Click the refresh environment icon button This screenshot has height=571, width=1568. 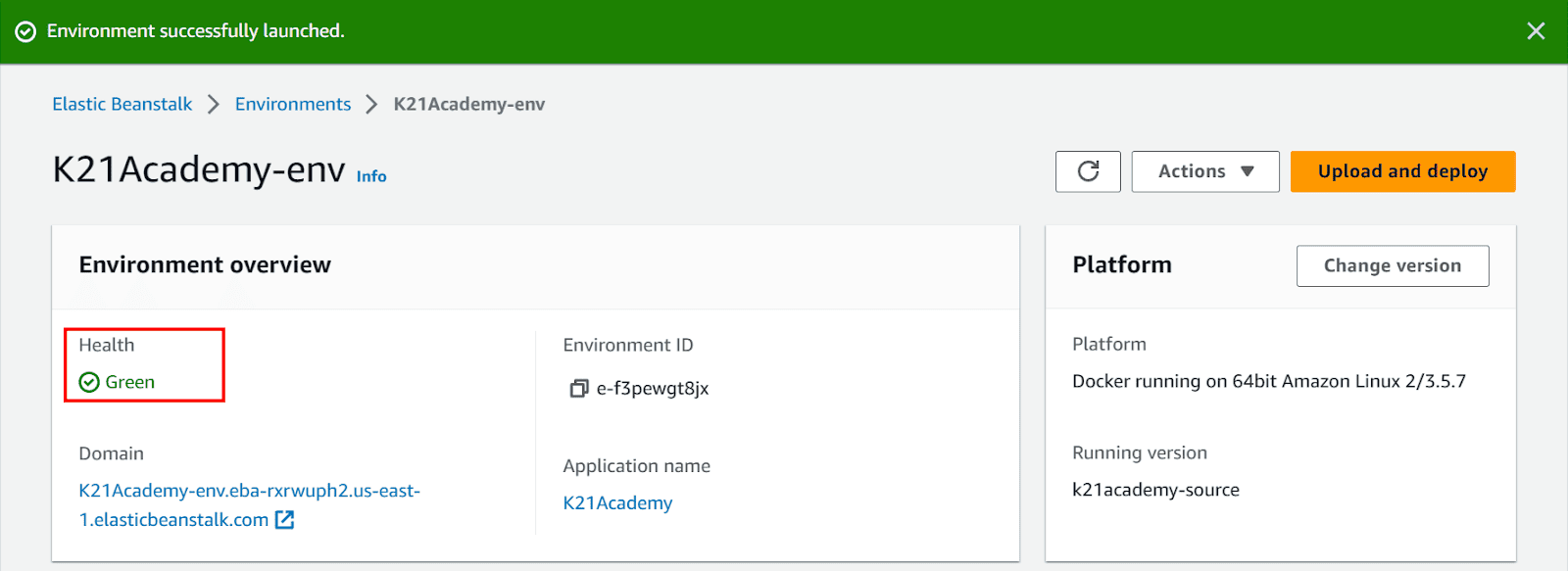[x=1088, y=171]
